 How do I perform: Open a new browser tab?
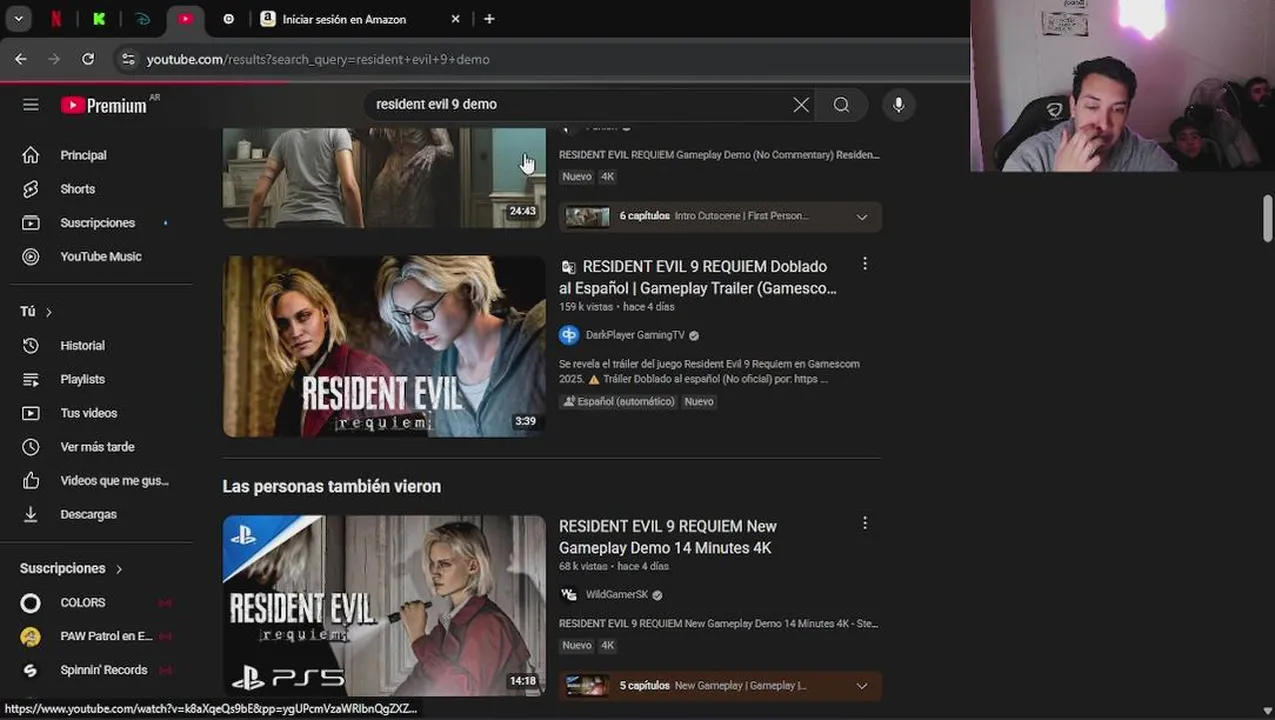[489, 19]
